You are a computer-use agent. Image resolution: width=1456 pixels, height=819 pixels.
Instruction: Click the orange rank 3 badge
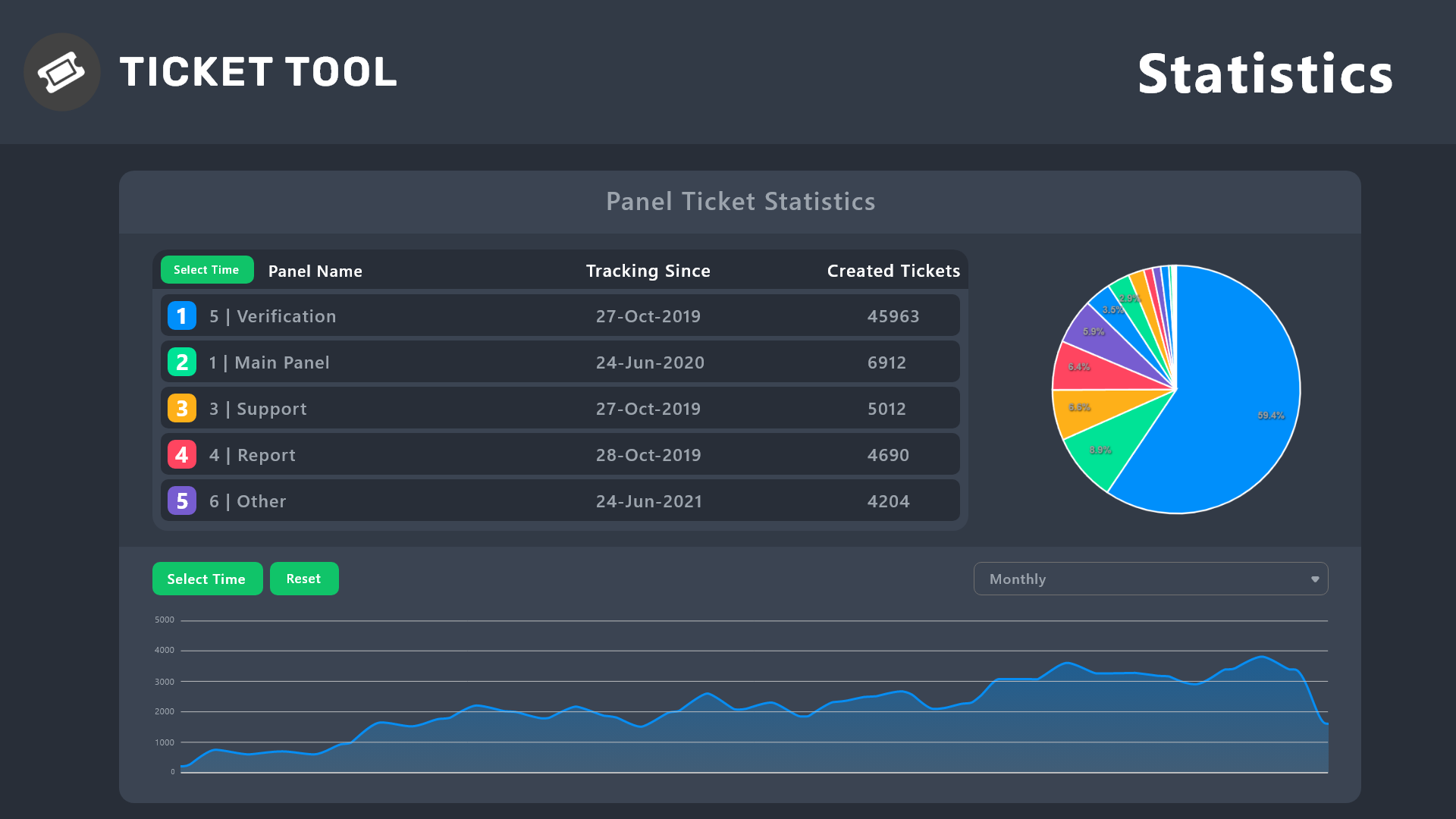coord(182,409)
